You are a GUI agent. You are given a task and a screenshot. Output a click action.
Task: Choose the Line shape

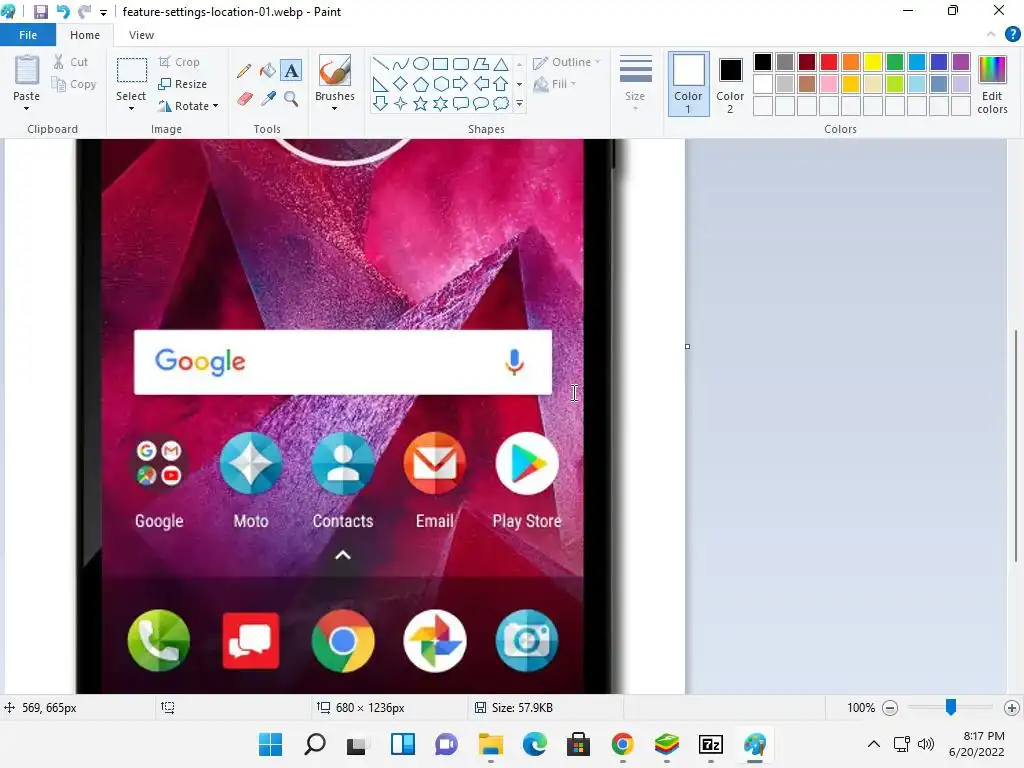coord(380,64)
